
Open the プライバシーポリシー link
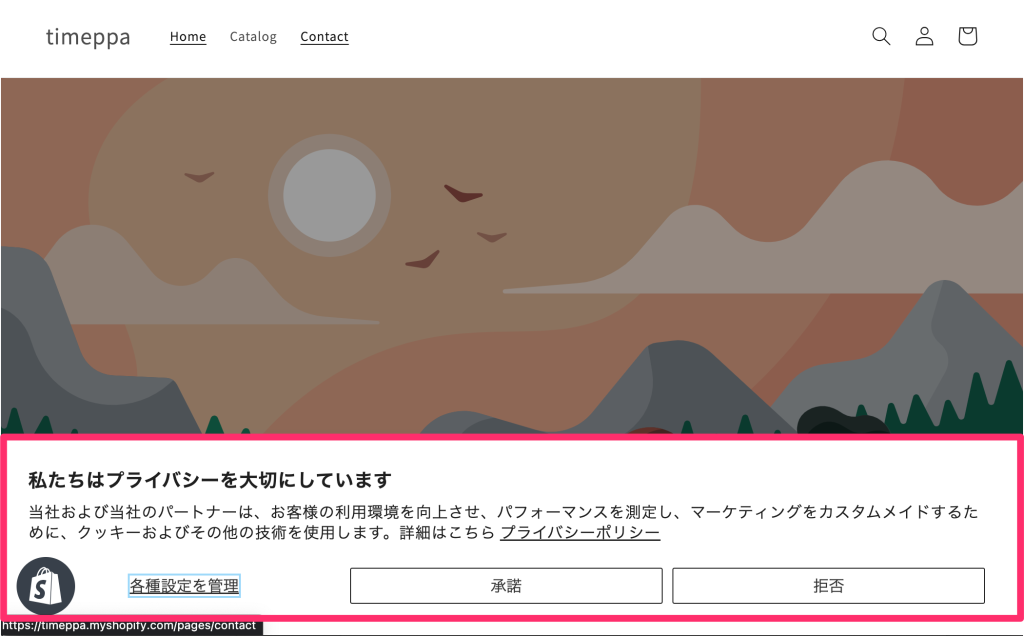click(580, 534)
